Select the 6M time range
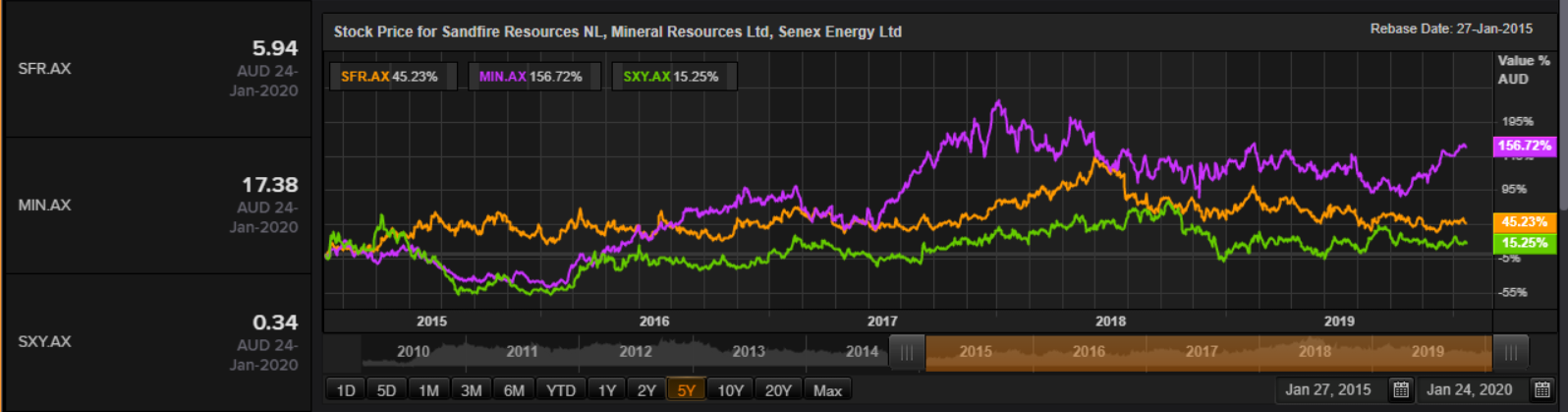Viewport: 1568px width, 412px height. coord(514,390)
